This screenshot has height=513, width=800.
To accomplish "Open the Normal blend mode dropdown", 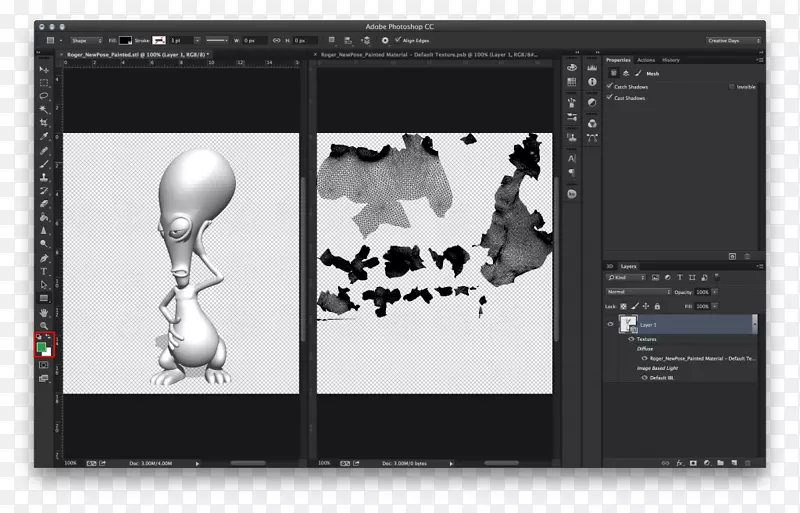I will 638,292.
